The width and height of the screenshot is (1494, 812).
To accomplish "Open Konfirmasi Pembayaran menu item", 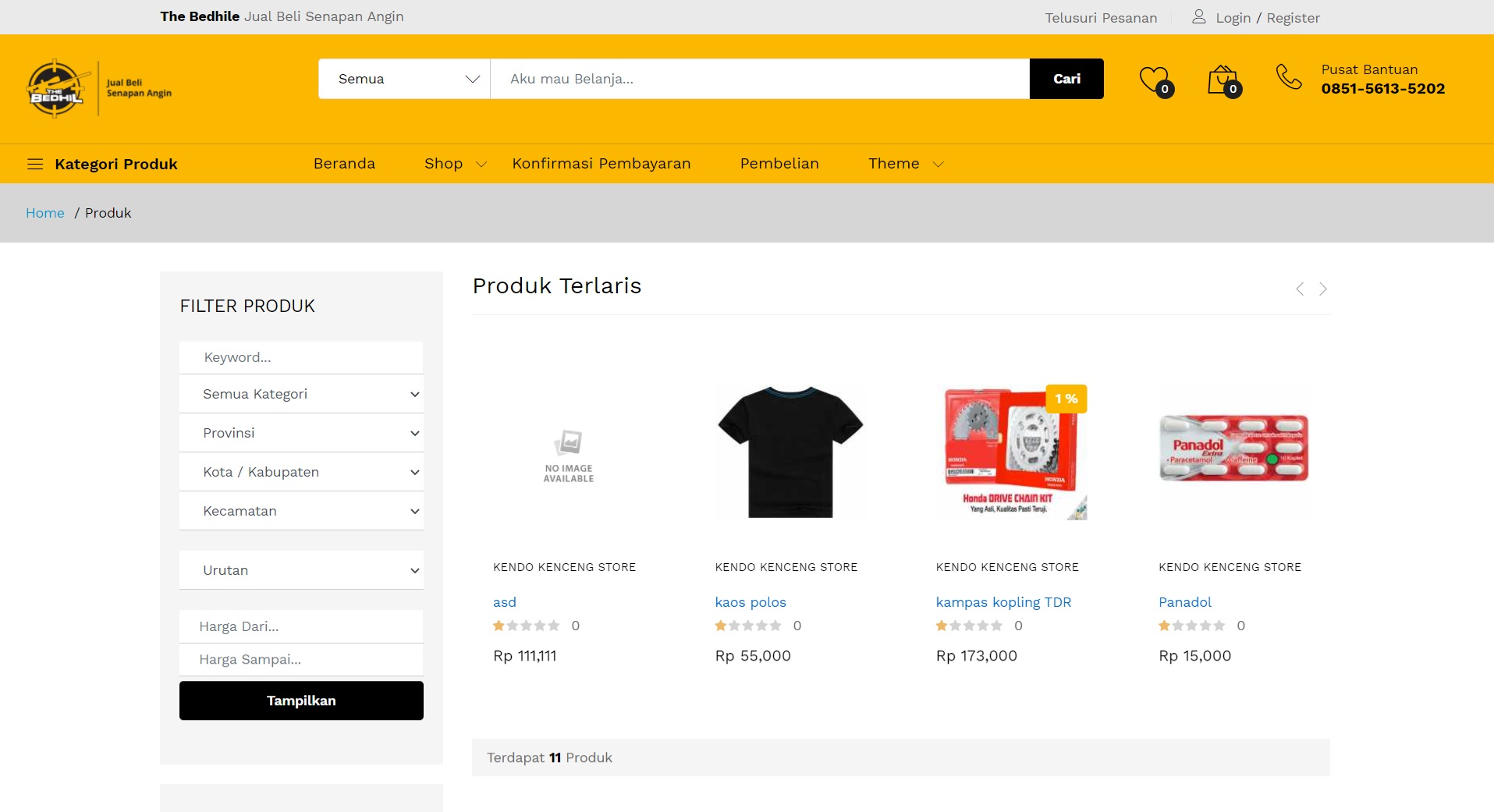I will coord(601,164).
